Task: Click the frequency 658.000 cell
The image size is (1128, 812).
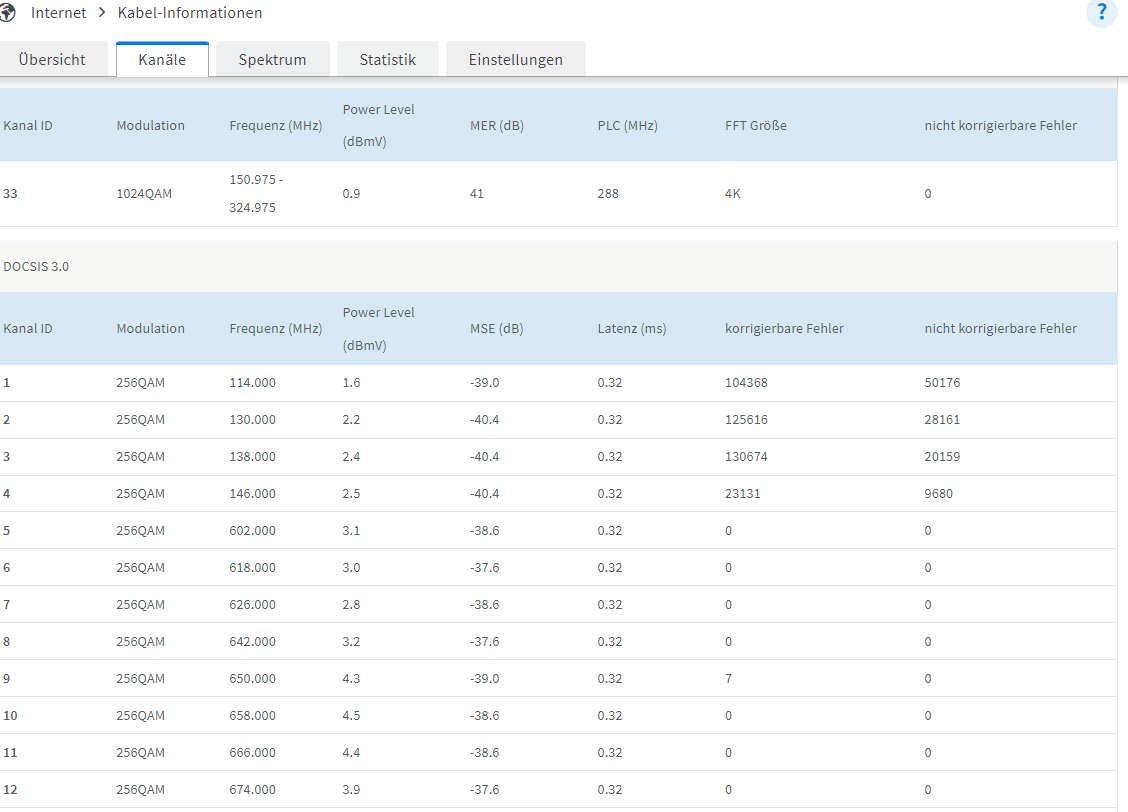Action: click(253, 716)
